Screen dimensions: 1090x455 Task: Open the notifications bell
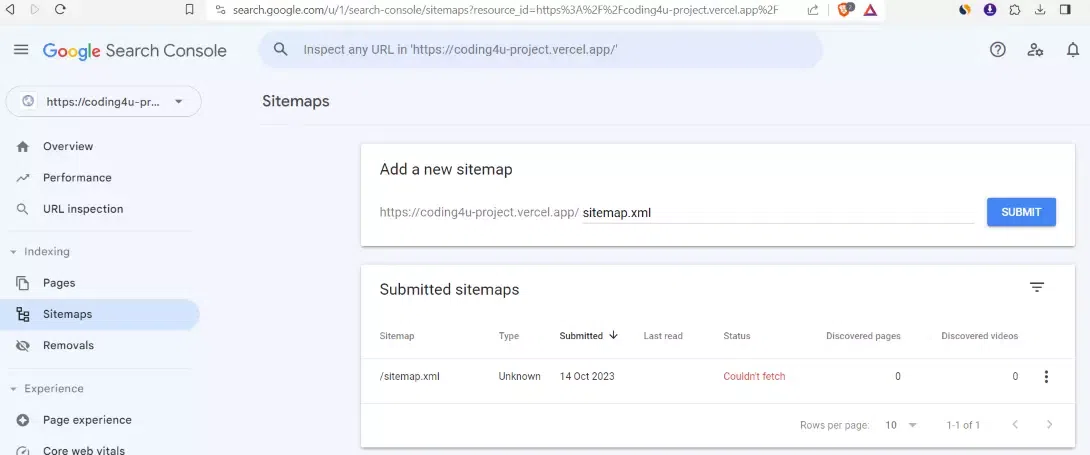[x=1073, y=50]
